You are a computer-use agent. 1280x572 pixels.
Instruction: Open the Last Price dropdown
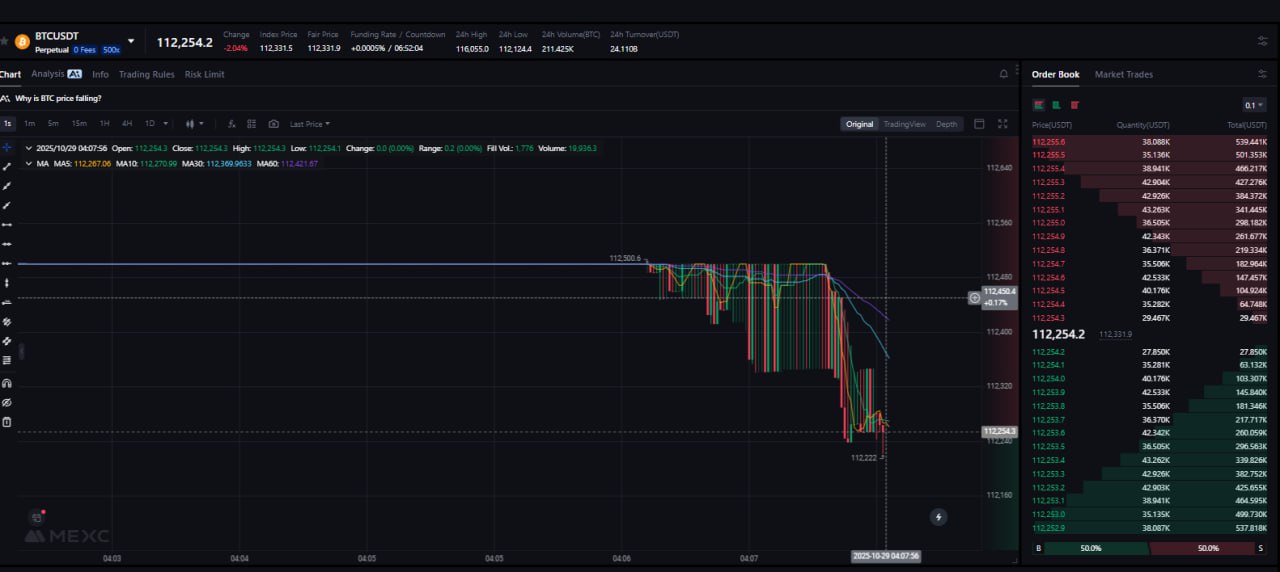(308, 124)
